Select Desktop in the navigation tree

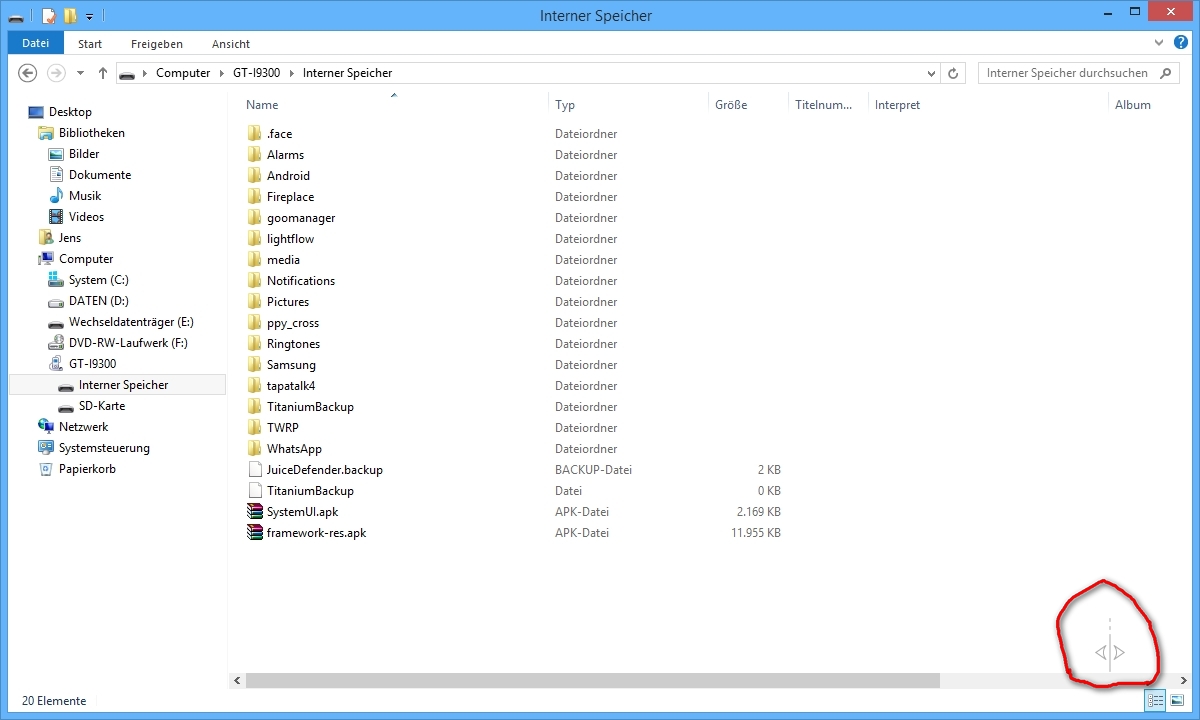point(70,112)
